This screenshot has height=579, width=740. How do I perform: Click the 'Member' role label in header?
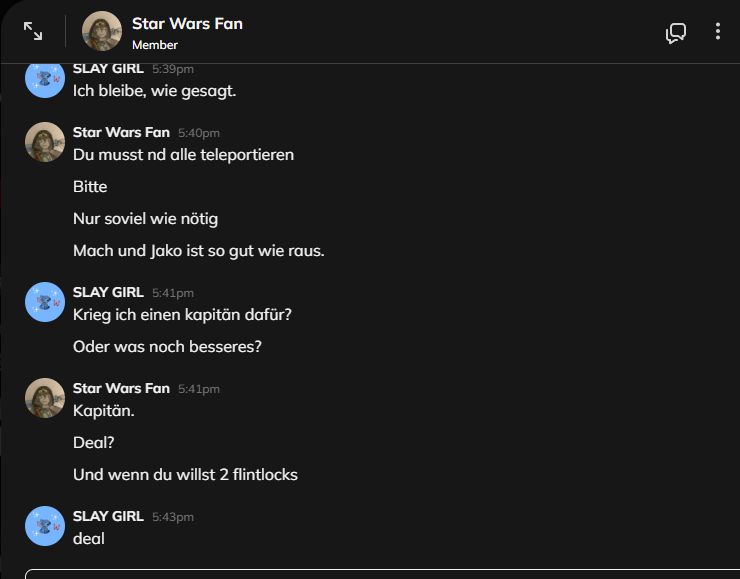coord(155,45)
